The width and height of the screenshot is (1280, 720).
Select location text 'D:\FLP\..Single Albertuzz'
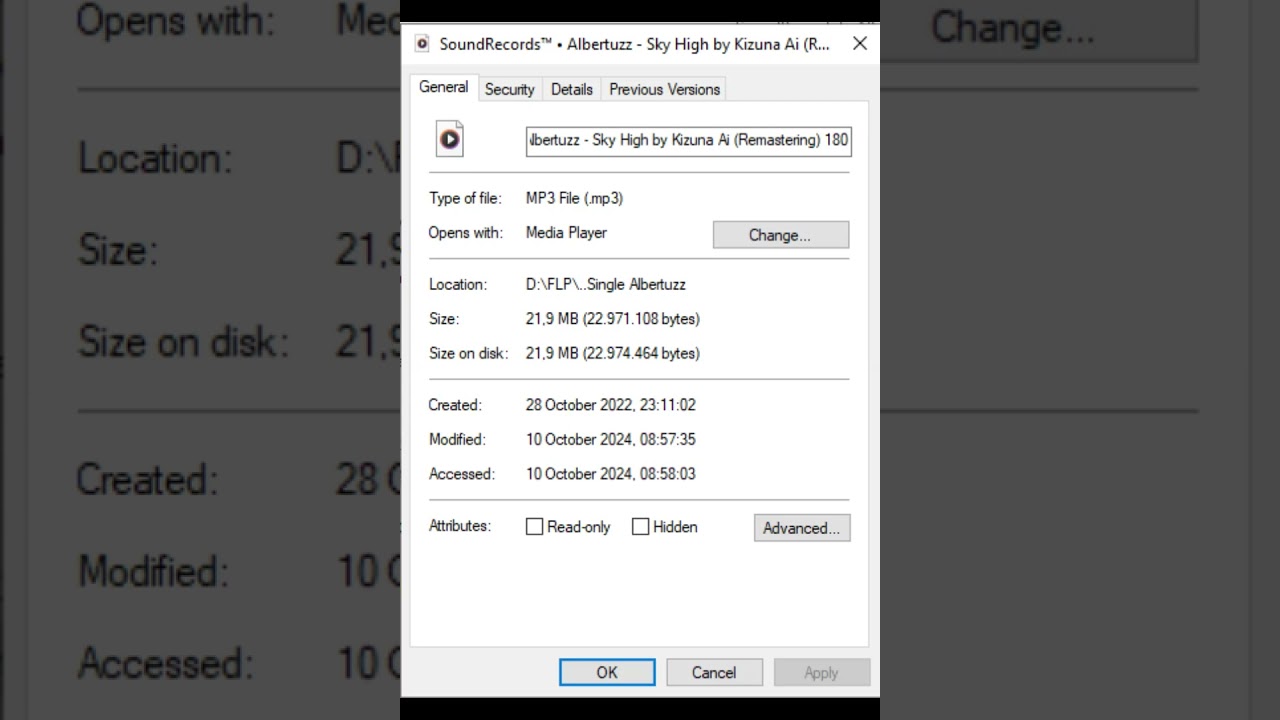606,284
